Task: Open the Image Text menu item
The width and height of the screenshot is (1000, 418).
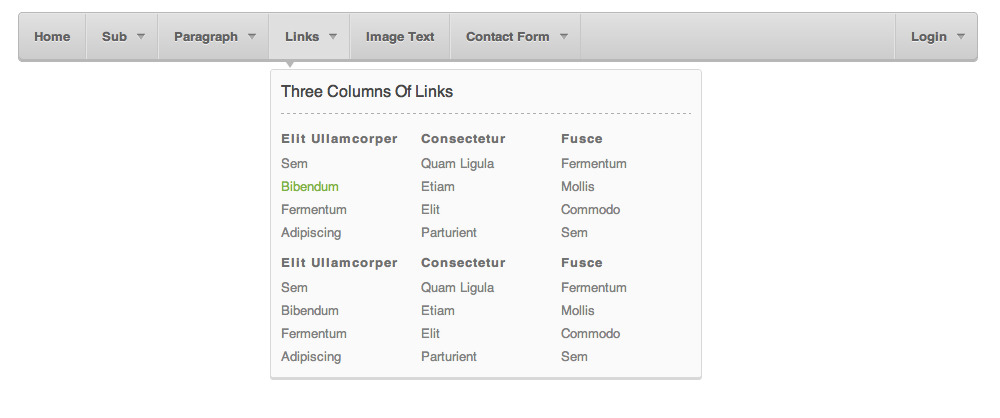Action: 400,37
